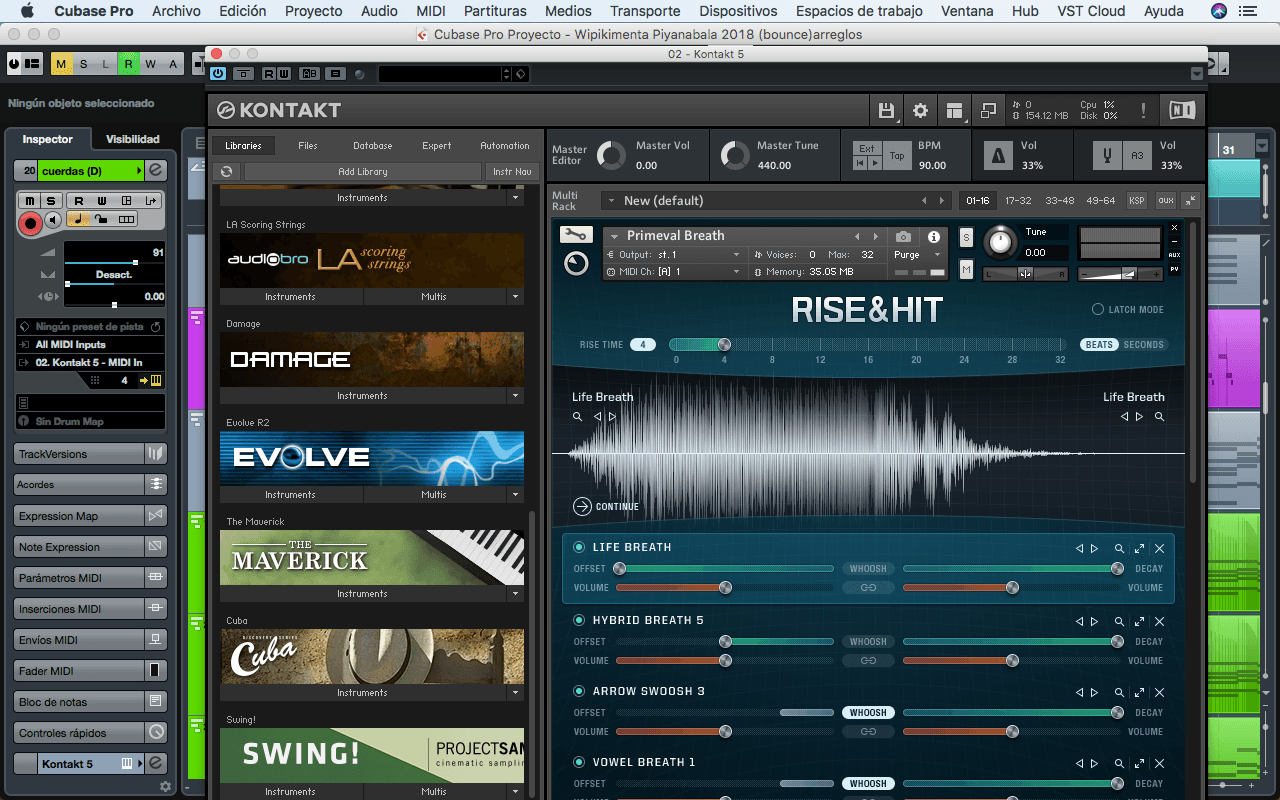Open The Maverick Instruments button

[x=362, y=594]
